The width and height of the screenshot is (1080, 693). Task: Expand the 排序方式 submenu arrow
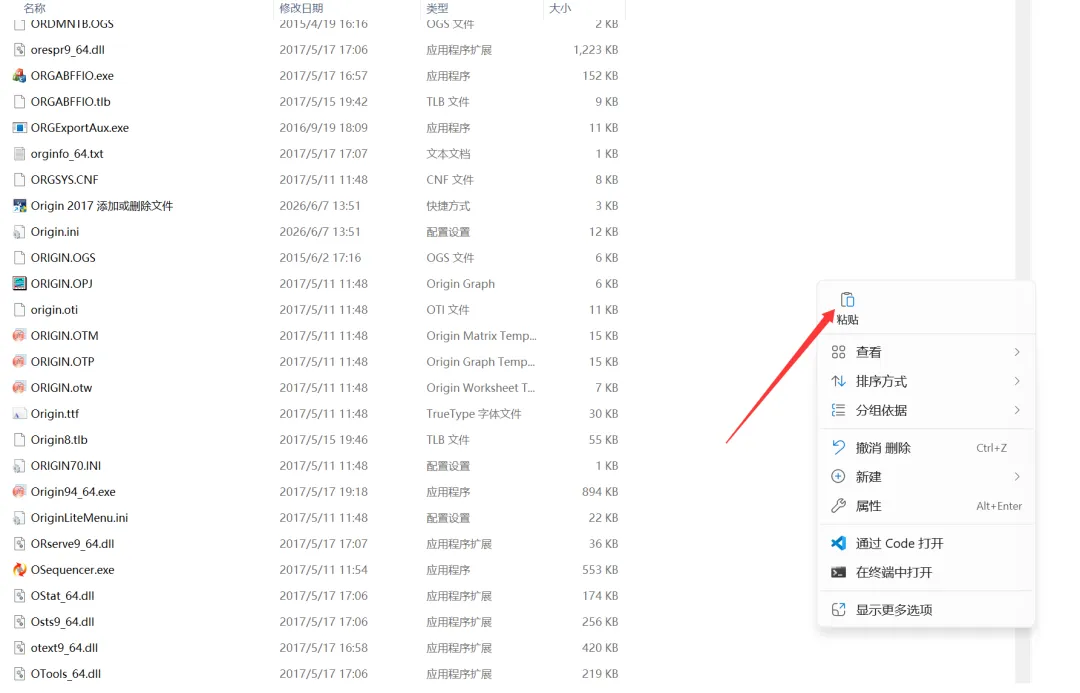[x=1017, y=381]
